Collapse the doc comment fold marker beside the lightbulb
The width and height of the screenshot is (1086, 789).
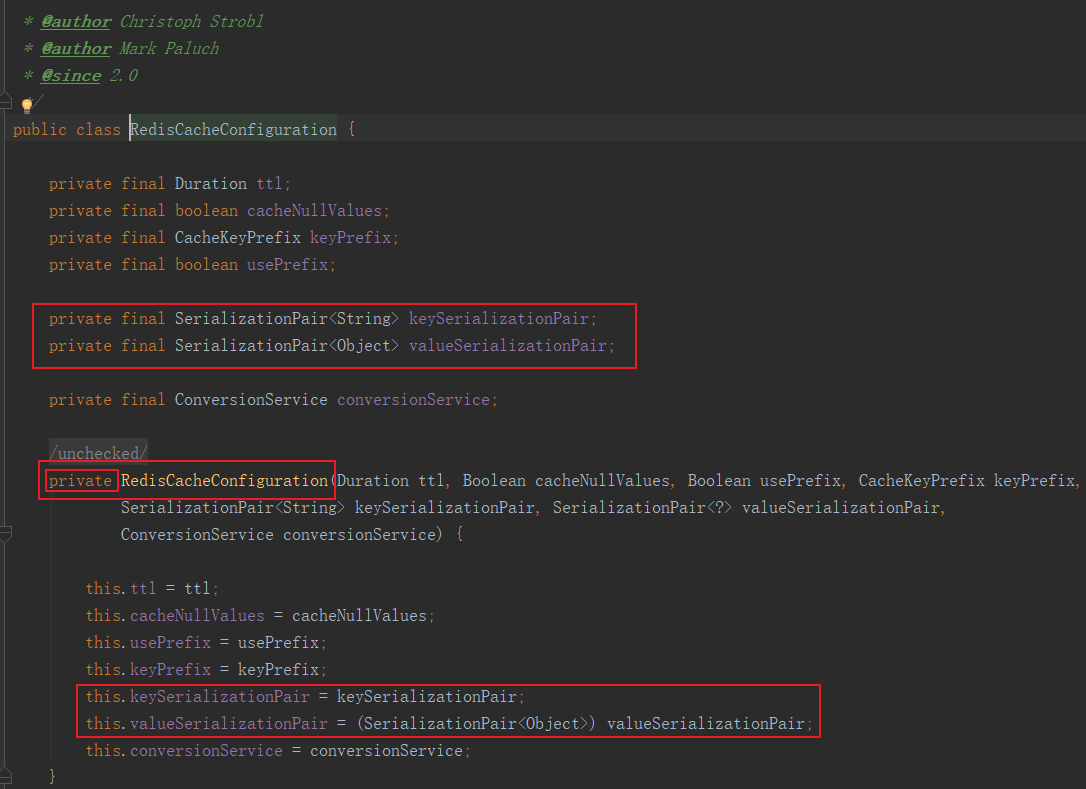click(6, 103)
